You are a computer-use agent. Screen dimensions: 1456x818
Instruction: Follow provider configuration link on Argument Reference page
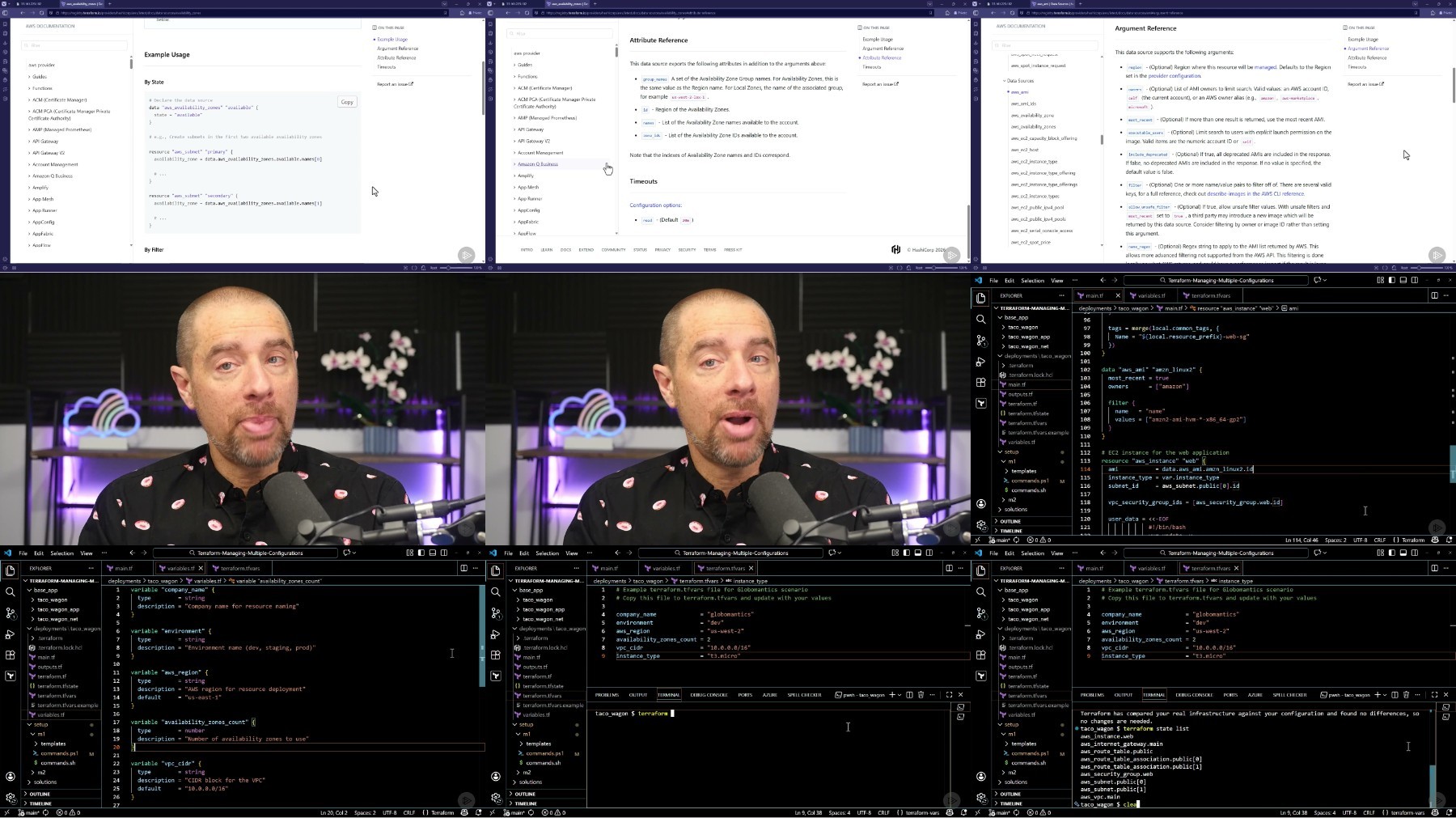coord(1175,75)
